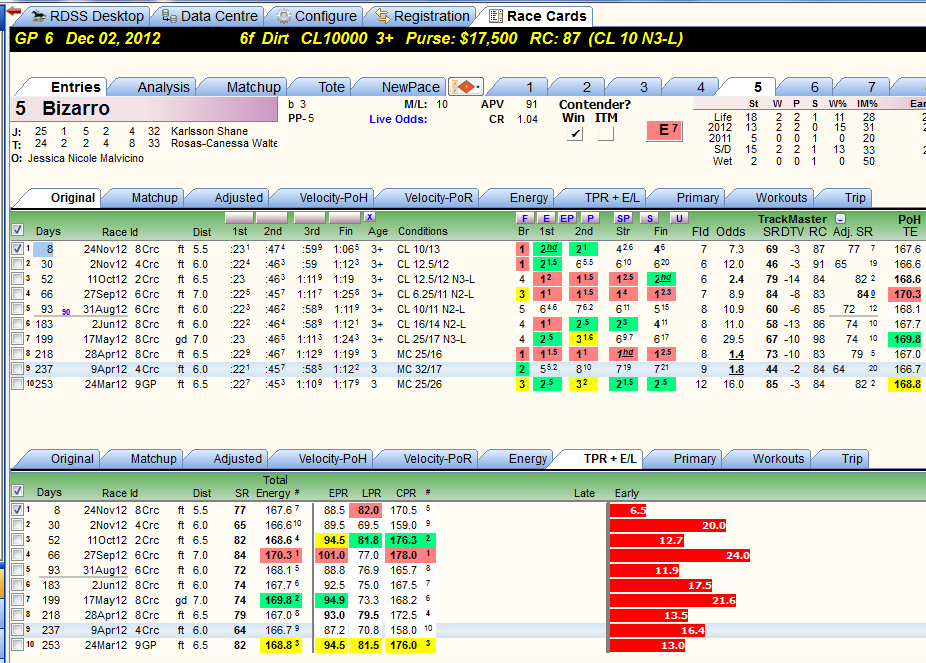The height and width of the screenshot is (663, 926).
Task: Click the blank button above the 1st column
Action: 239,217
